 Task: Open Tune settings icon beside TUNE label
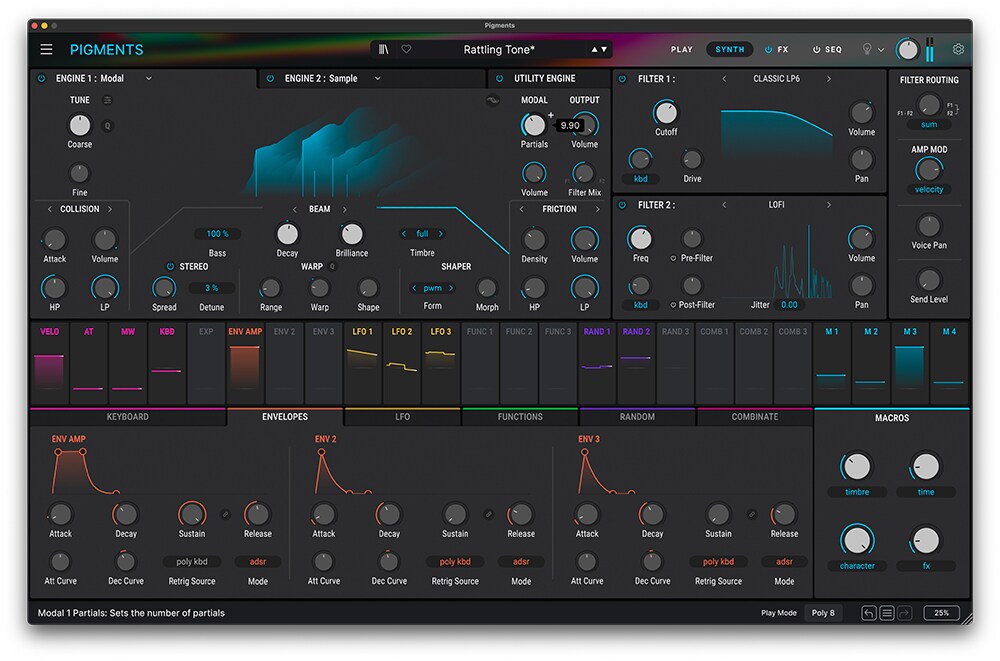[107, 100]
